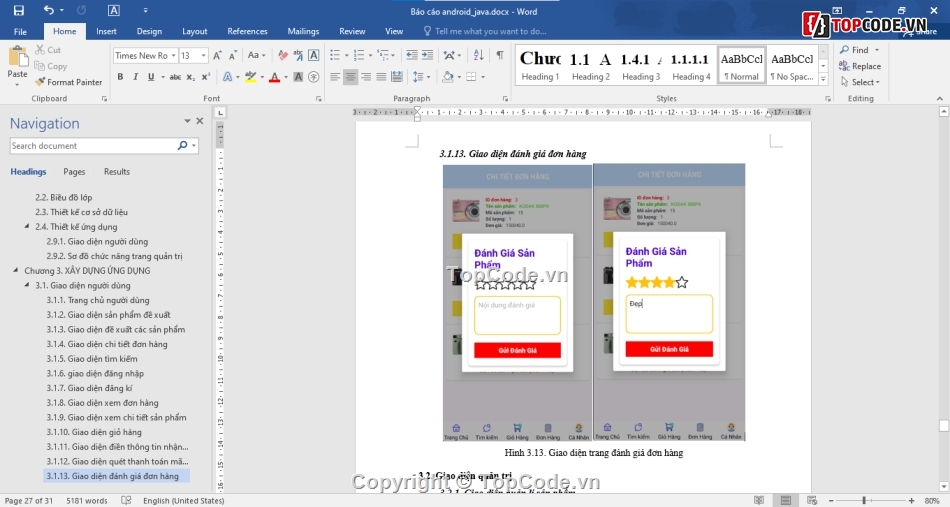Open the font size dropdown
The height and width of the screenshot is (507, 950).
204,56
